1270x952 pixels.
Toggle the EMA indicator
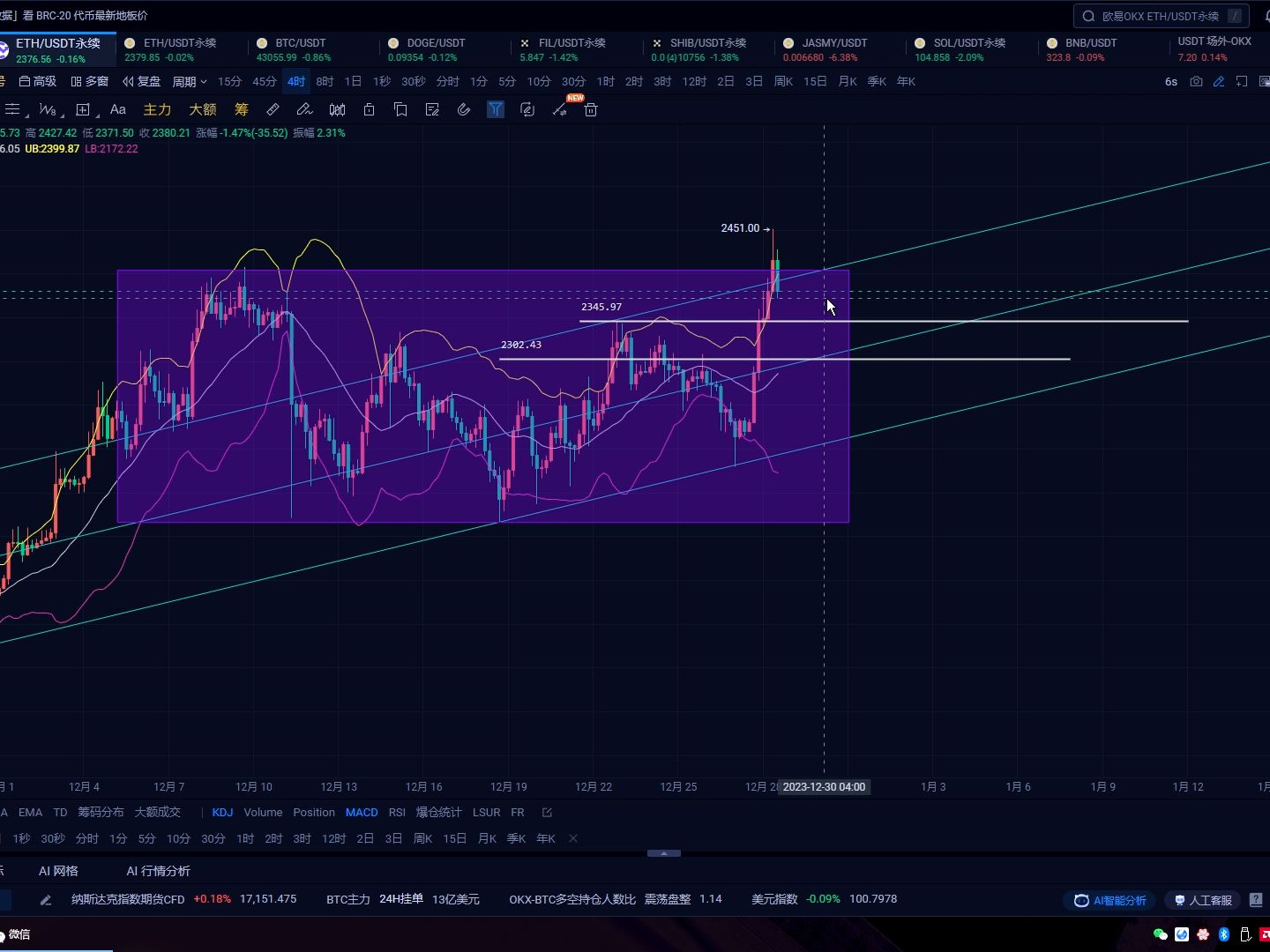point(30,813)
